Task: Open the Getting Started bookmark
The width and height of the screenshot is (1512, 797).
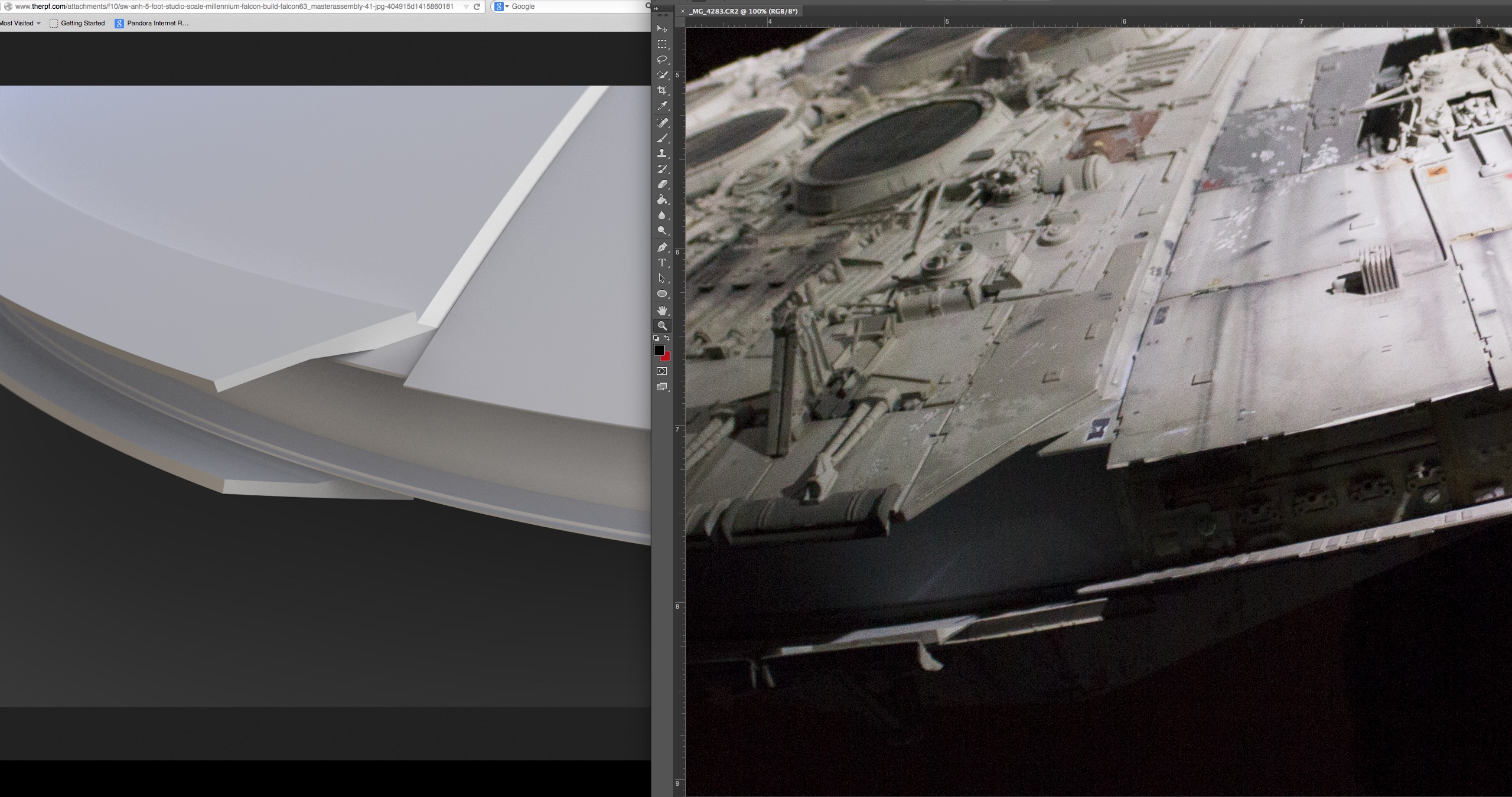Action: pos(77,23)
